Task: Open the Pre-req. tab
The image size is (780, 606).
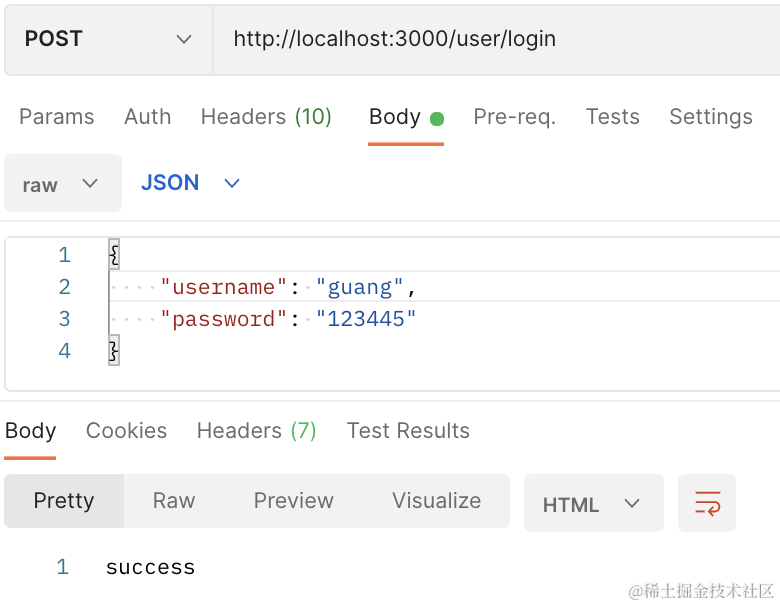Action: click(x=514, y=117)
